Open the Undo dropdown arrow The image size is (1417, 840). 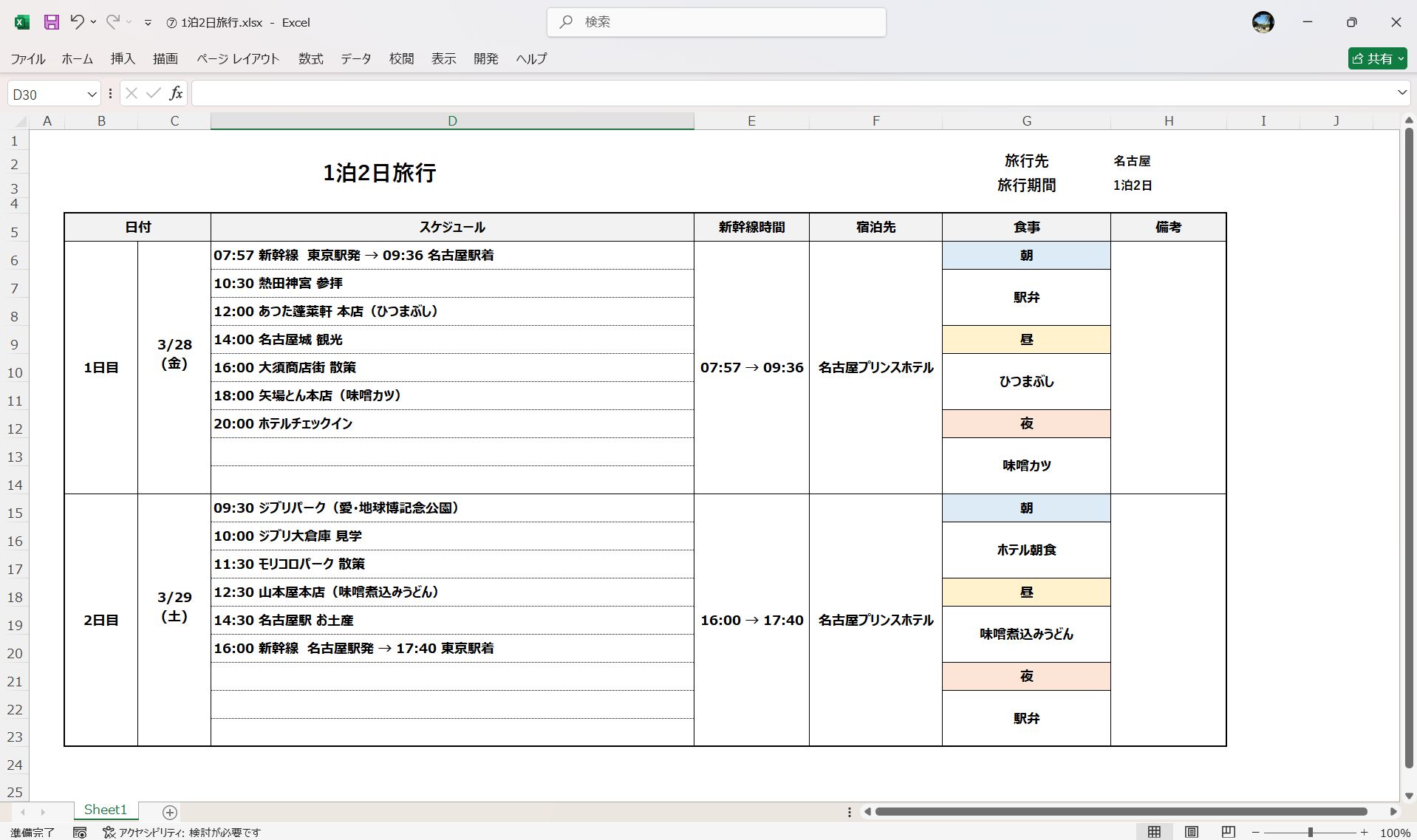(93, 22)
